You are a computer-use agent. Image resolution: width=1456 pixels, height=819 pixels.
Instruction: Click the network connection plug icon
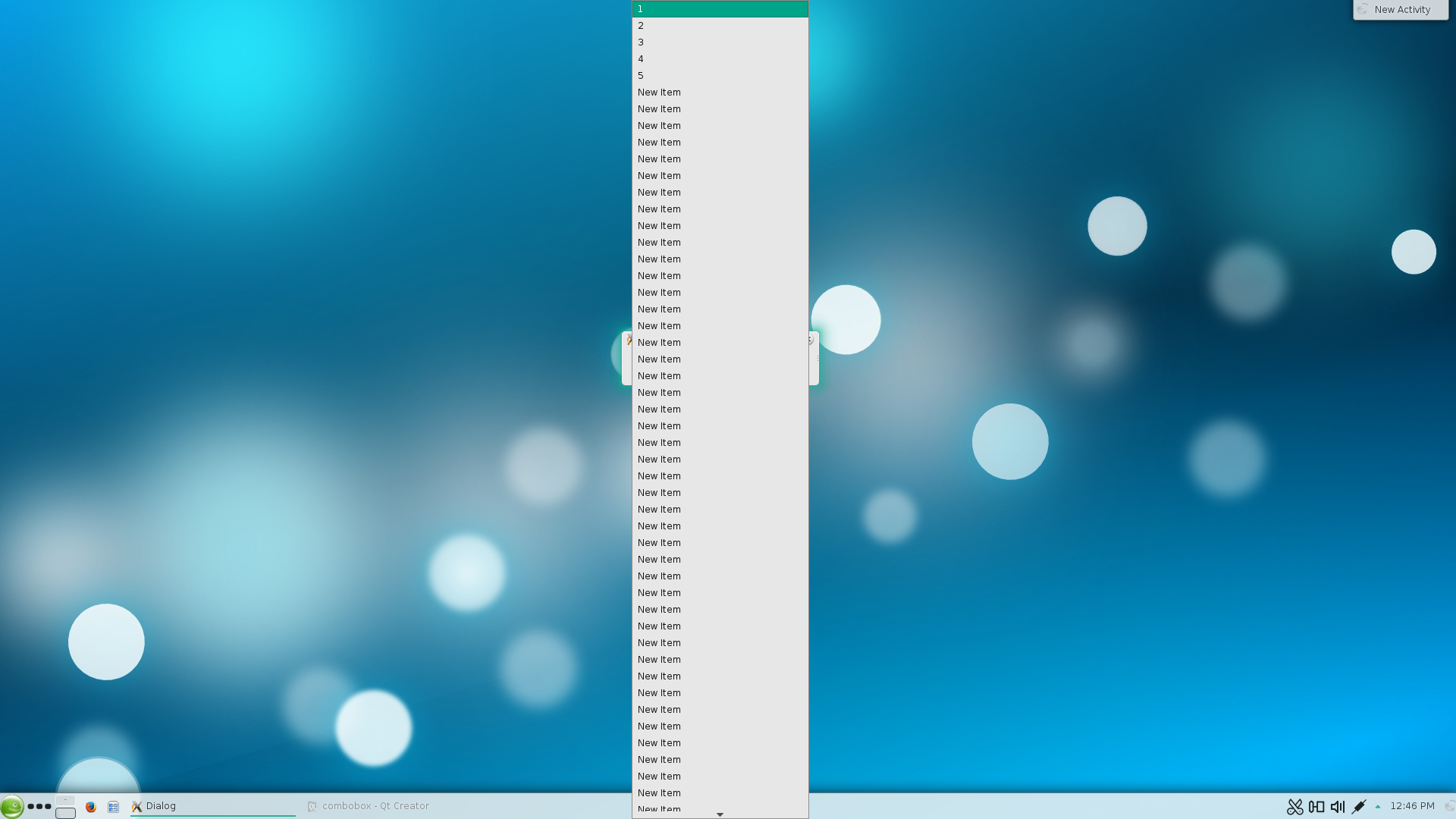tap(1359, 807)
